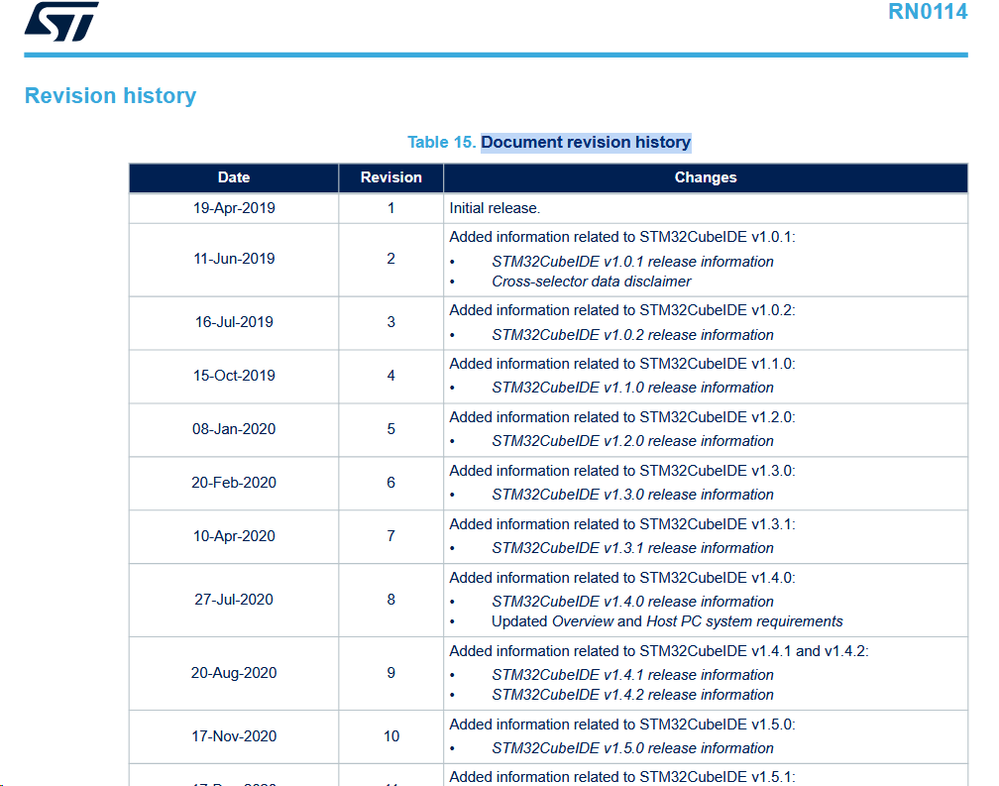This screenshot has height=786, width=999.
Task: Open STM32CubeIDE v1.2.0 release information link
Action: click(x=633, y=441)
